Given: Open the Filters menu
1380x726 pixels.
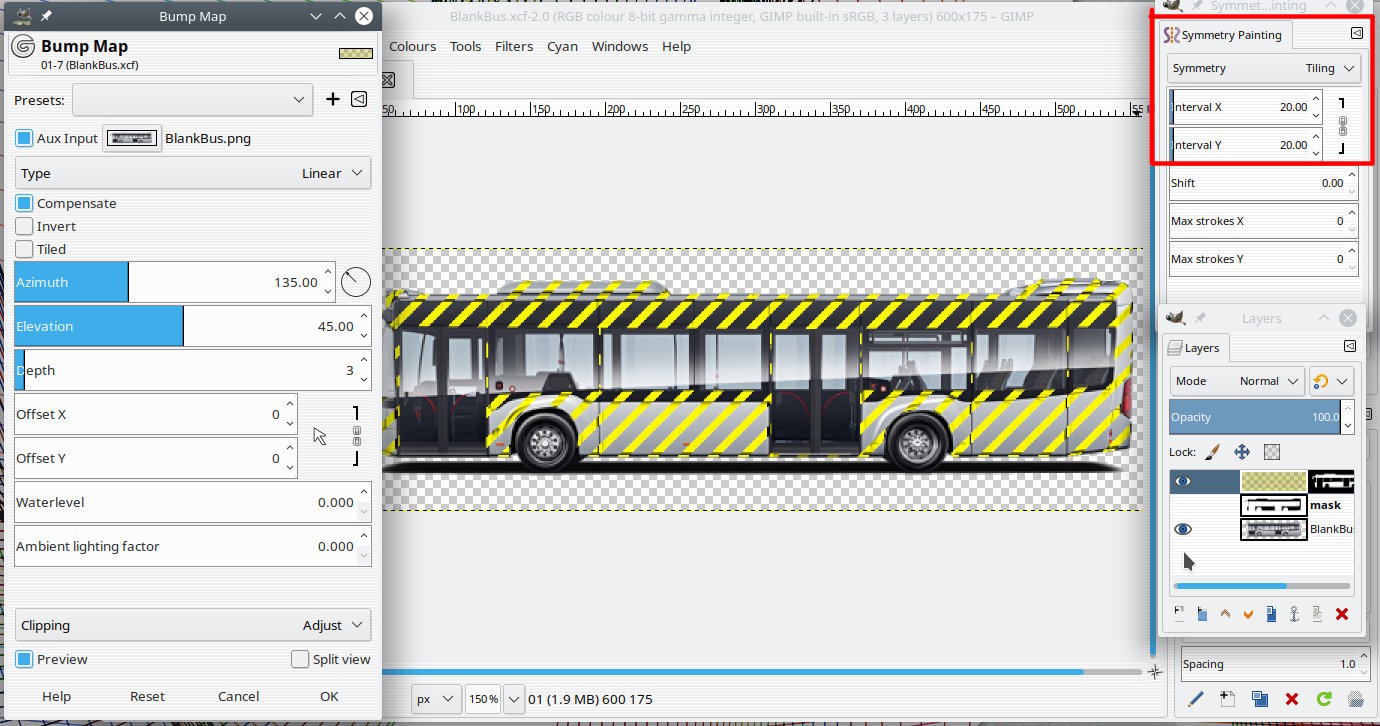Looking at the screenshot, I should pyautogui.click(x=514, y=46).
